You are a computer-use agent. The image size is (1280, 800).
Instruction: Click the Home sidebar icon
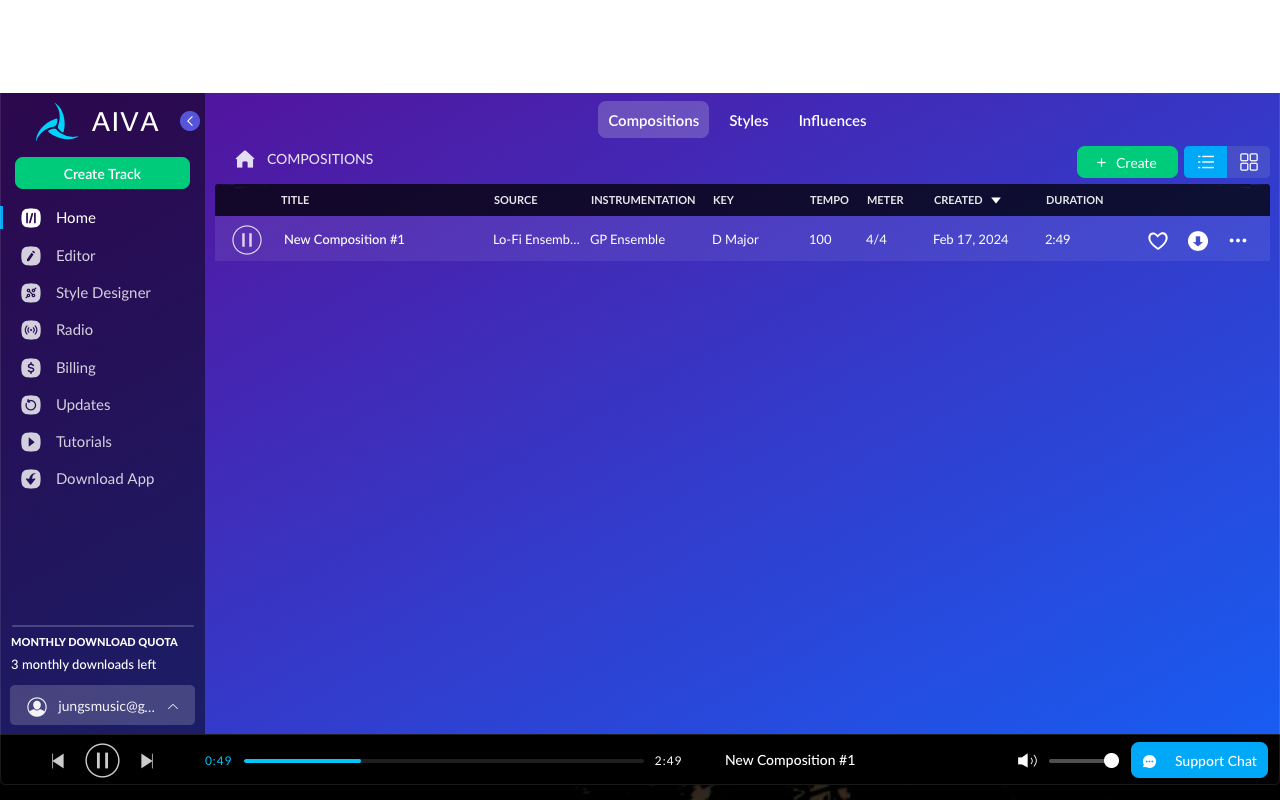coord(31,217)
